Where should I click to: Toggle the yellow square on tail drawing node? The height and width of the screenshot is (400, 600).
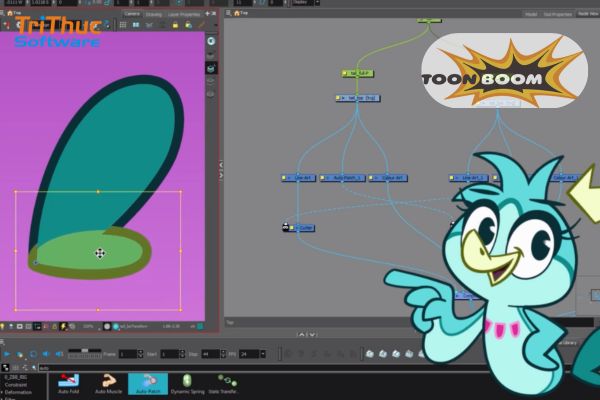click(338, 98)
